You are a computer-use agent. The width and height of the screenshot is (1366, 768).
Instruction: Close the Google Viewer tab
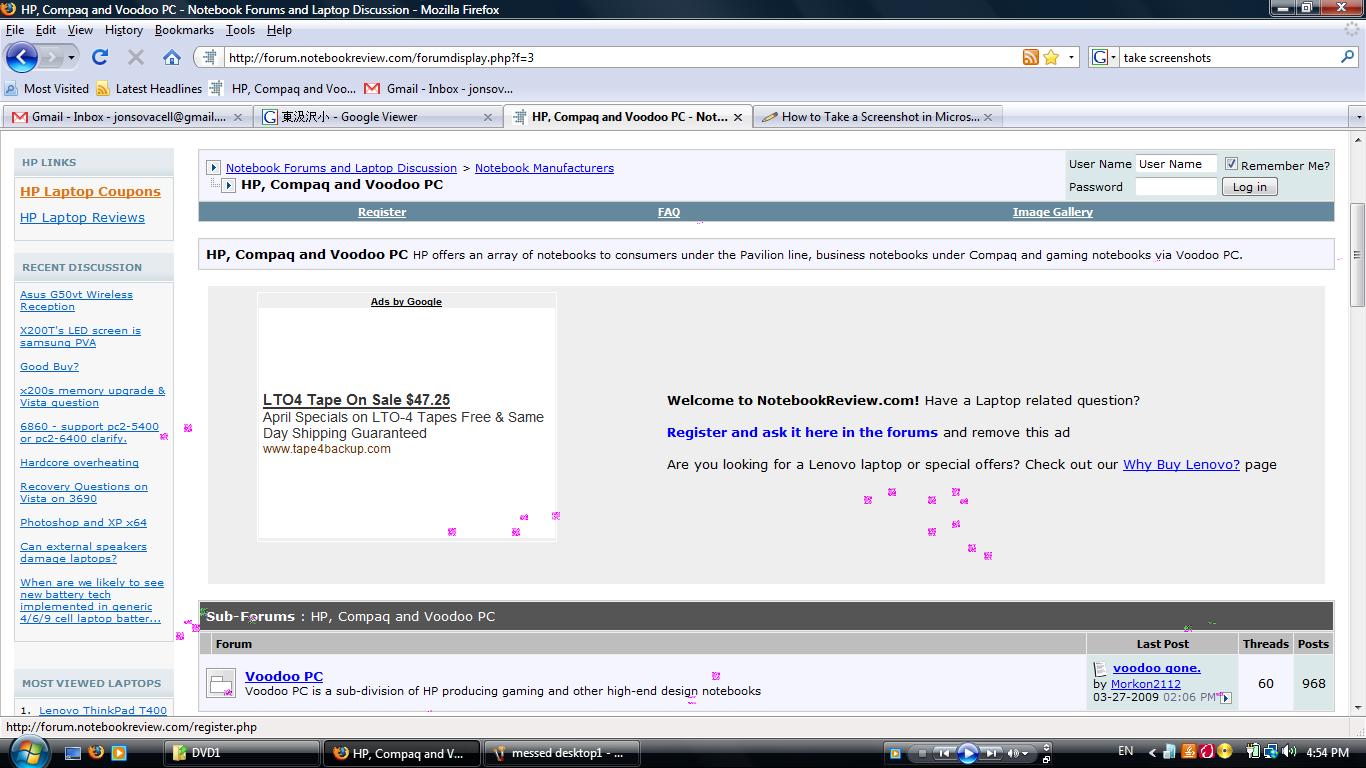488,117
